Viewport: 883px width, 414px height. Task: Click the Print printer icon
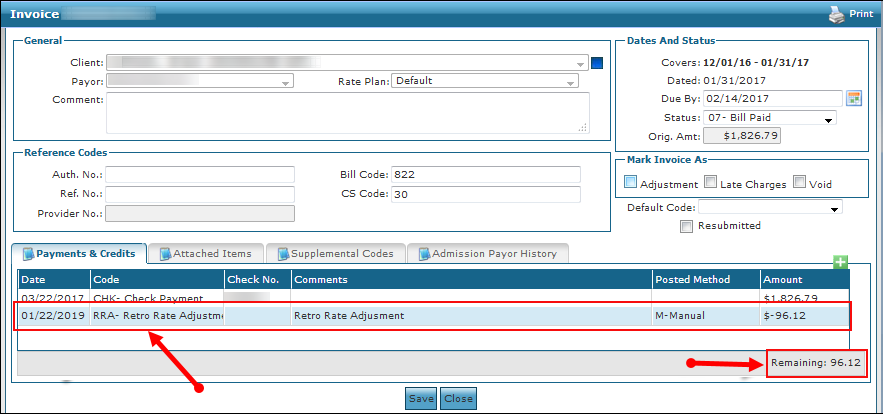(x=837, y=15)
